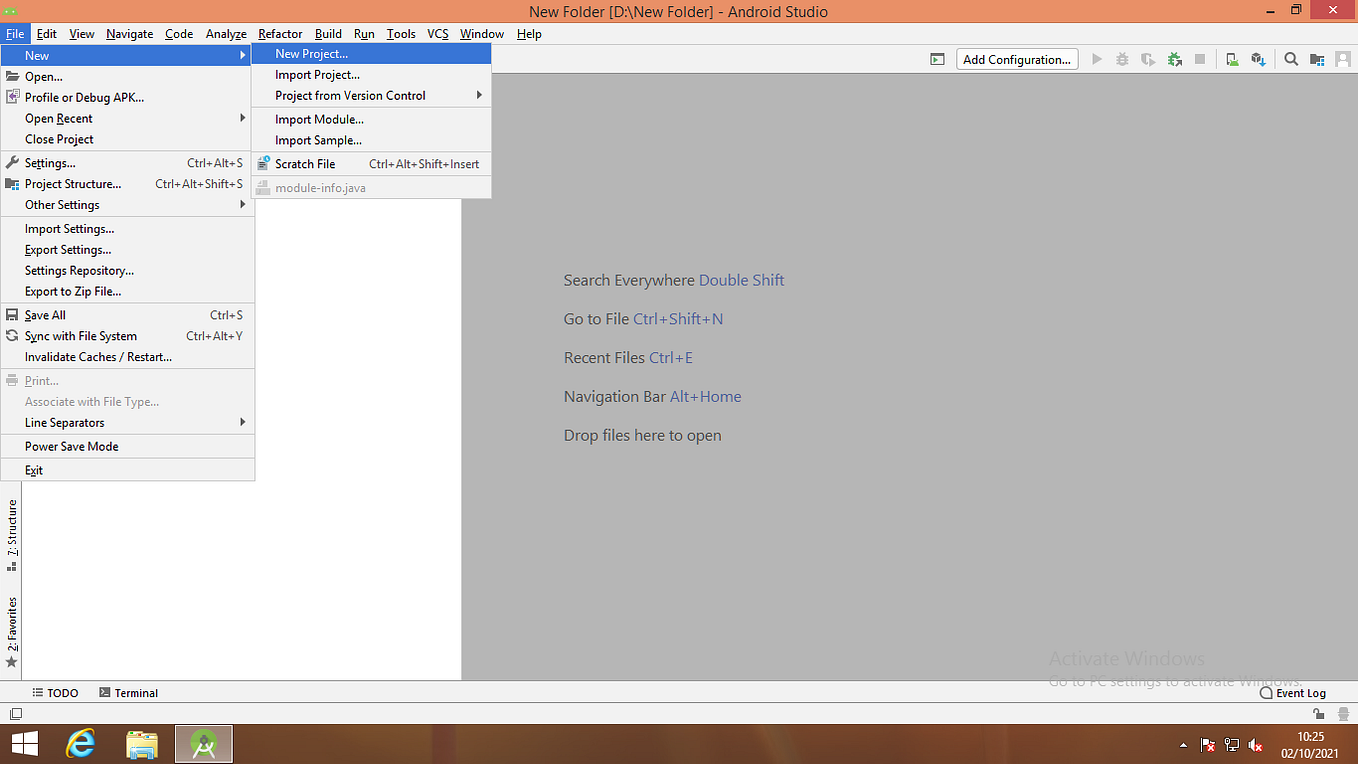The image size is (1358, 764).
Task: Click the Ctrl+Shift+N Go to File link
Action: (678, 318)
